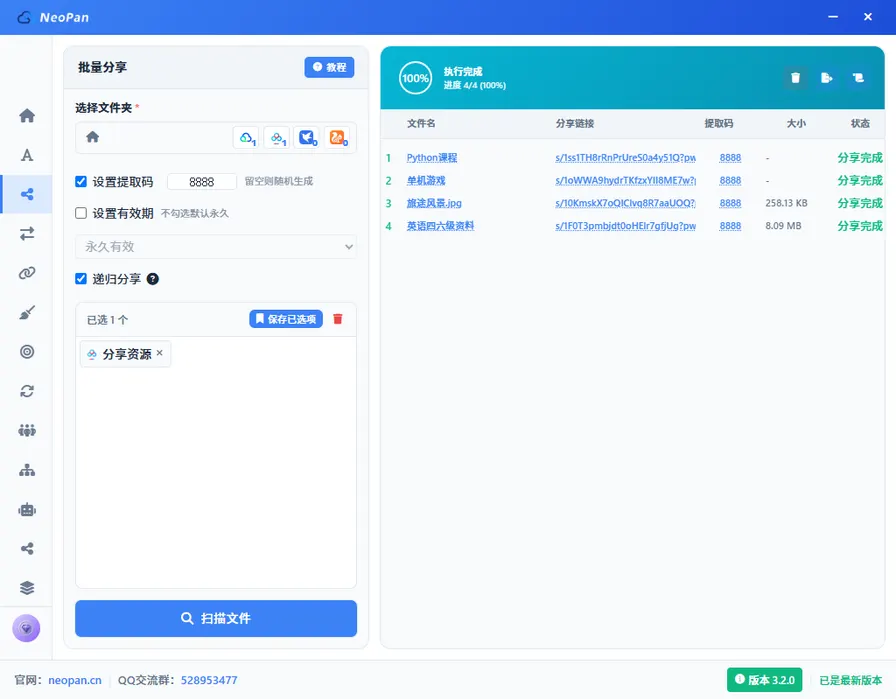Toggle the 递归分享 checkbox

(x=81, y=278)
